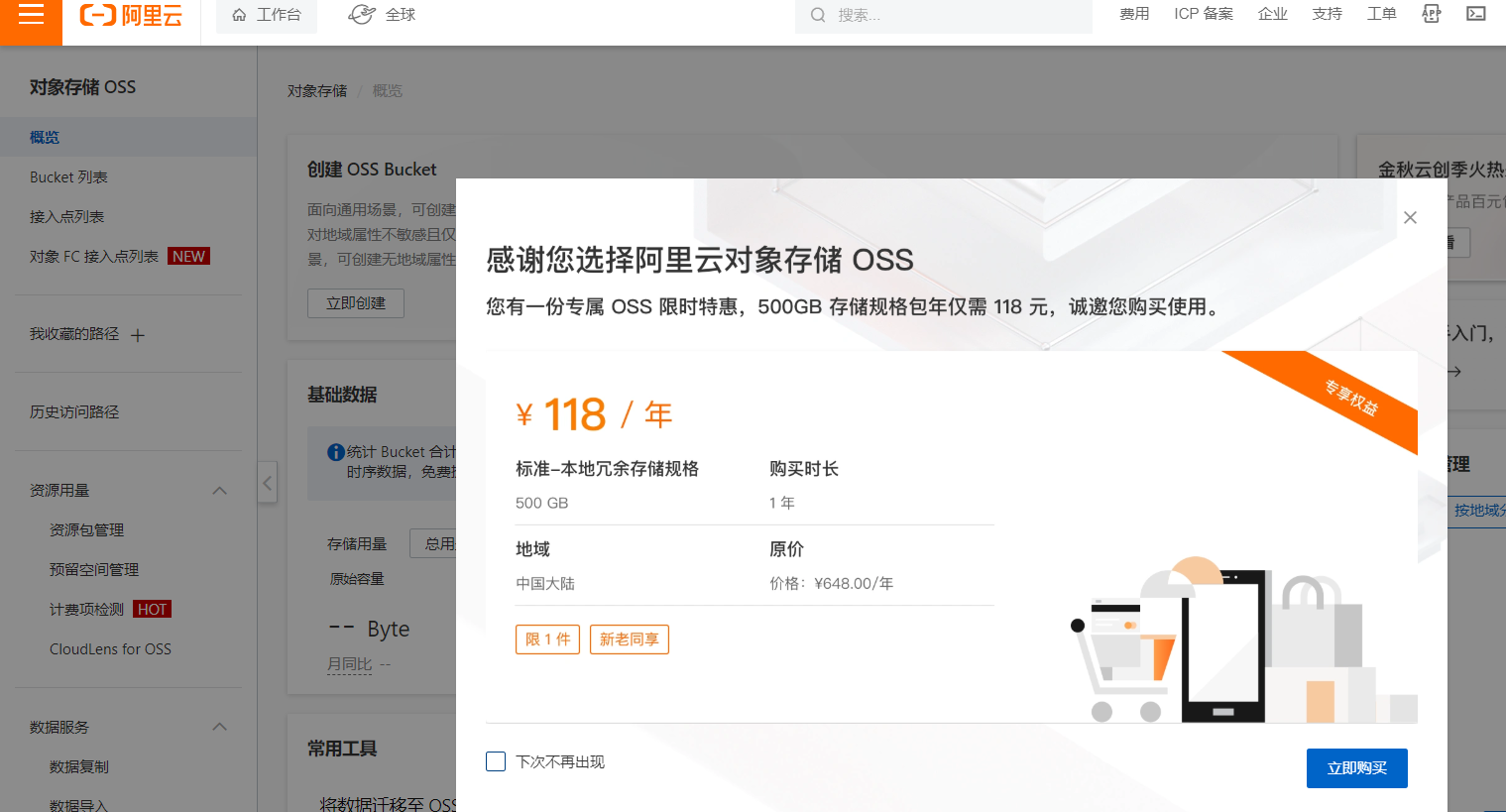Open the Cloud Shell terminal icon

point(1476,14)
